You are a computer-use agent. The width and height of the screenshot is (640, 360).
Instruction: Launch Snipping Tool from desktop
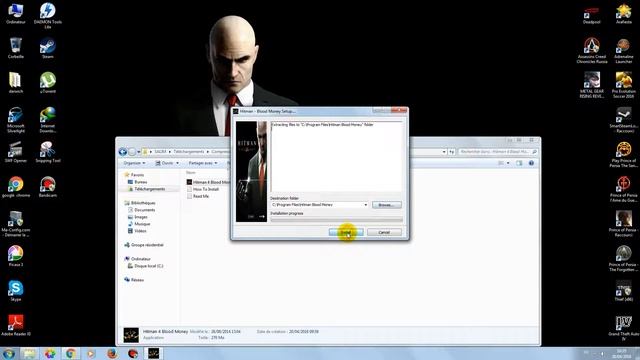(x=48, y=152)
